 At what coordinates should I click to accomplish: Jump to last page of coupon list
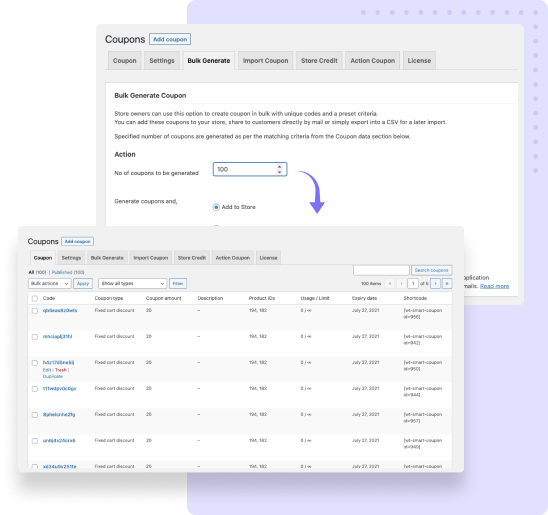(447, 283)
